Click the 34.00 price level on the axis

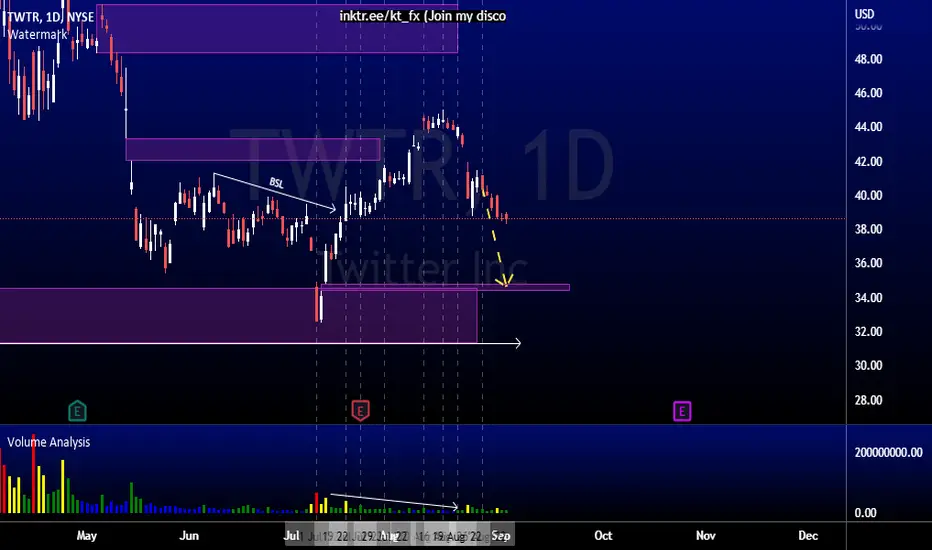coord(868,297)
